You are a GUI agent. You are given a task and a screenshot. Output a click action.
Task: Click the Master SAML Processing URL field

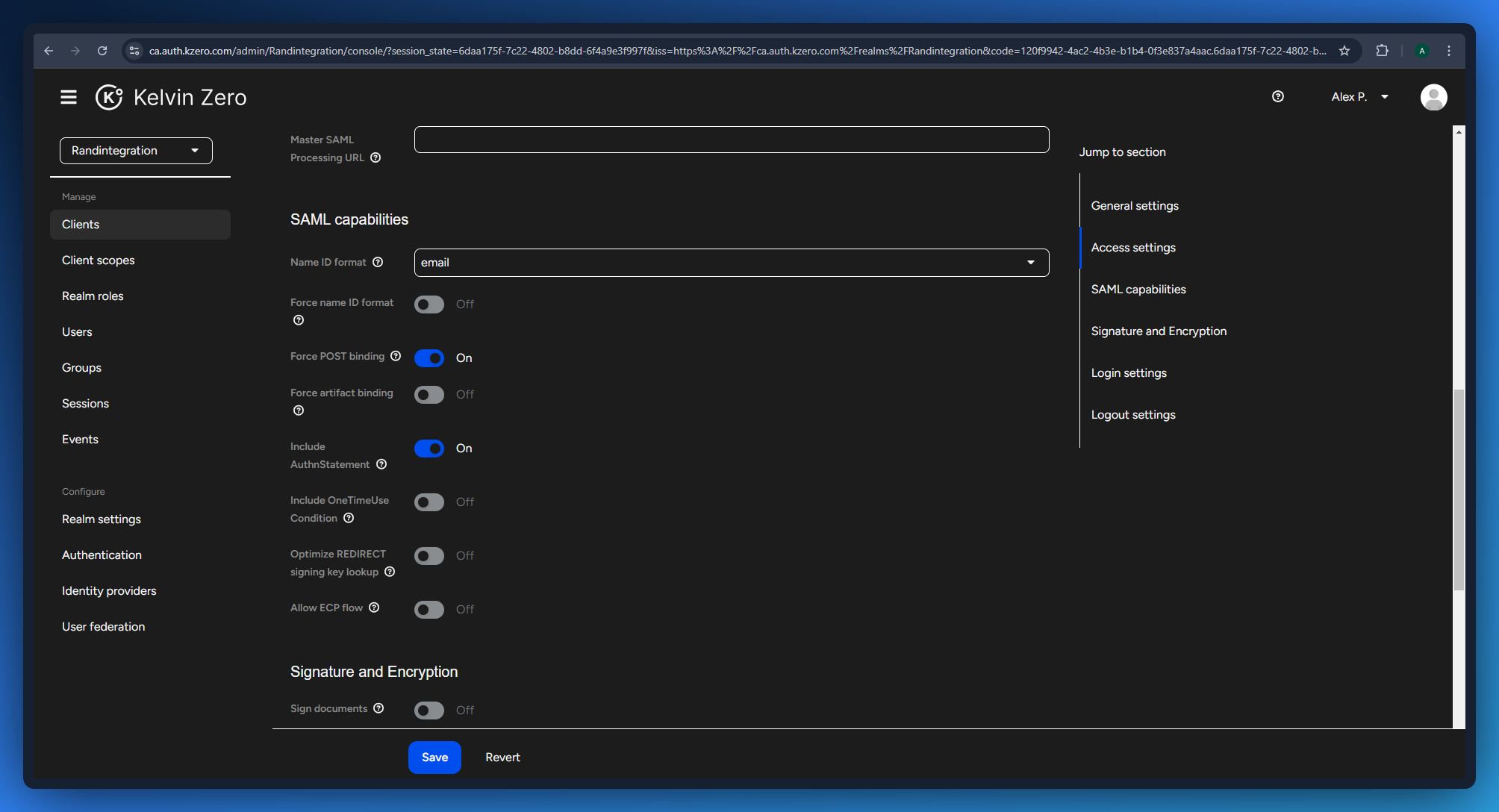pyautogui.click(x=732, y=140)
